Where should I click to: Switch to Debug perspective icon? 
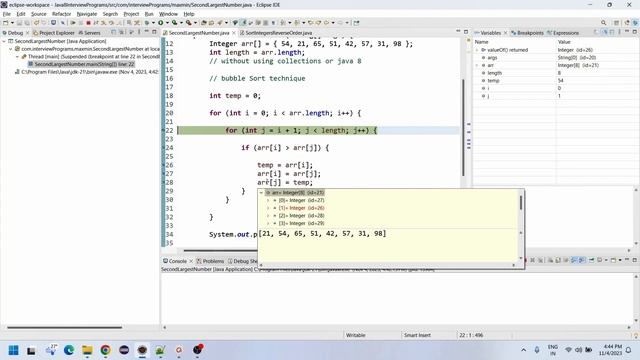pyautogui.click(x=636, y=23)
